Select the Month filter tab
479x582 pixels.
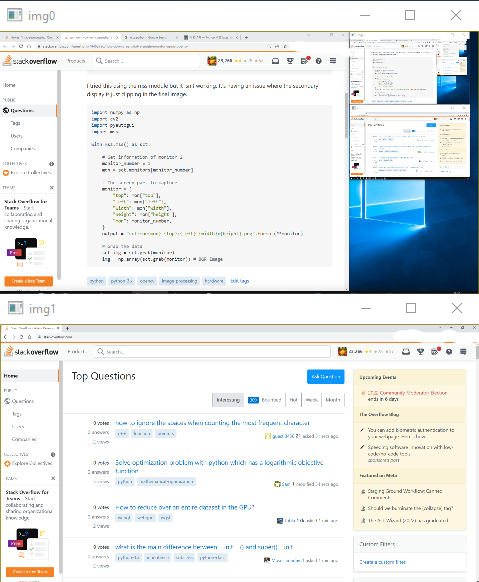(x=333, y=400)
